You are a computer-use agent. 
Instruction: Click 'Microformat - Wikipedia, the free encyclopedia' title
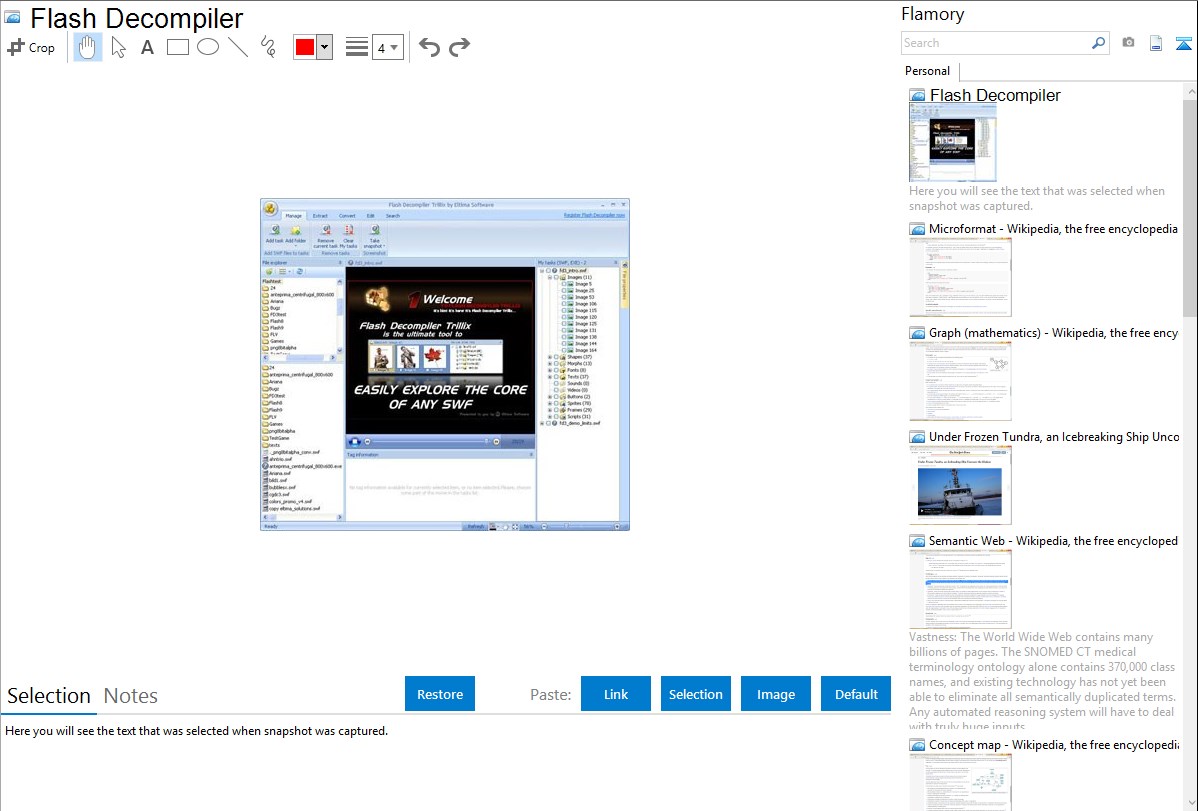1053,229
